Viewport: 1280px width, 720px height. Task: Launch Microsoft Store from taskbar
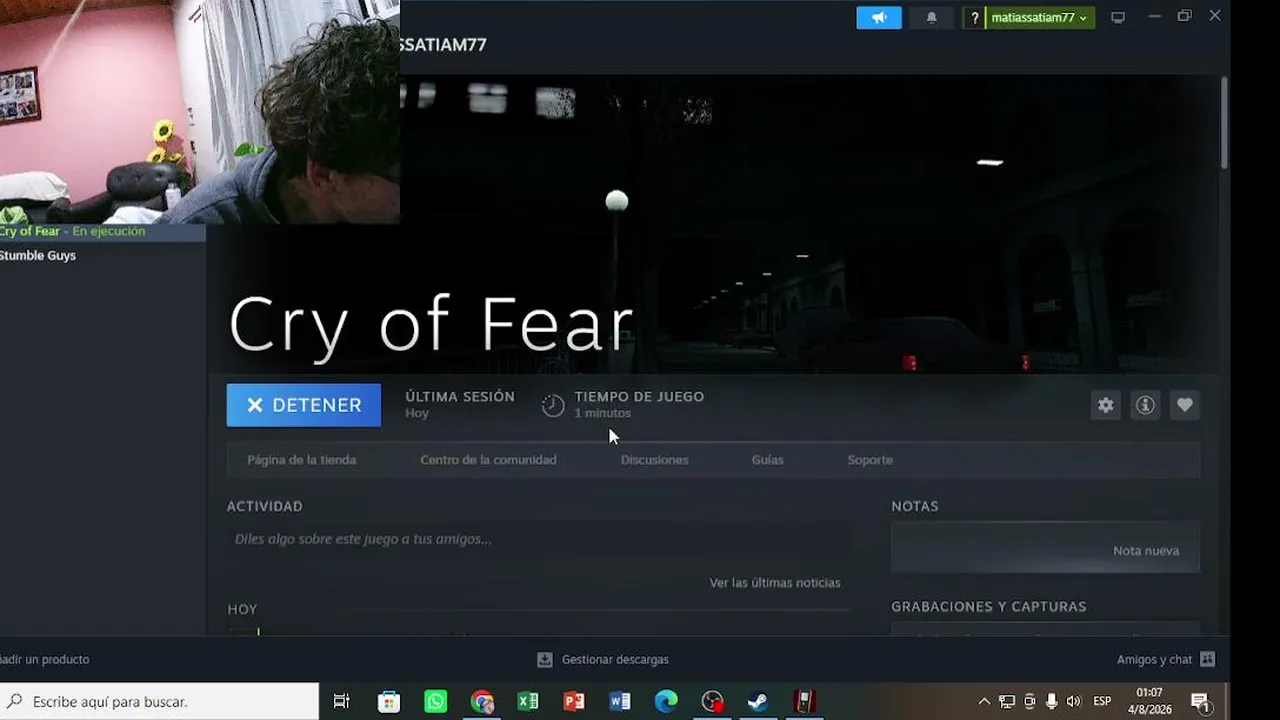click(388, 701)
